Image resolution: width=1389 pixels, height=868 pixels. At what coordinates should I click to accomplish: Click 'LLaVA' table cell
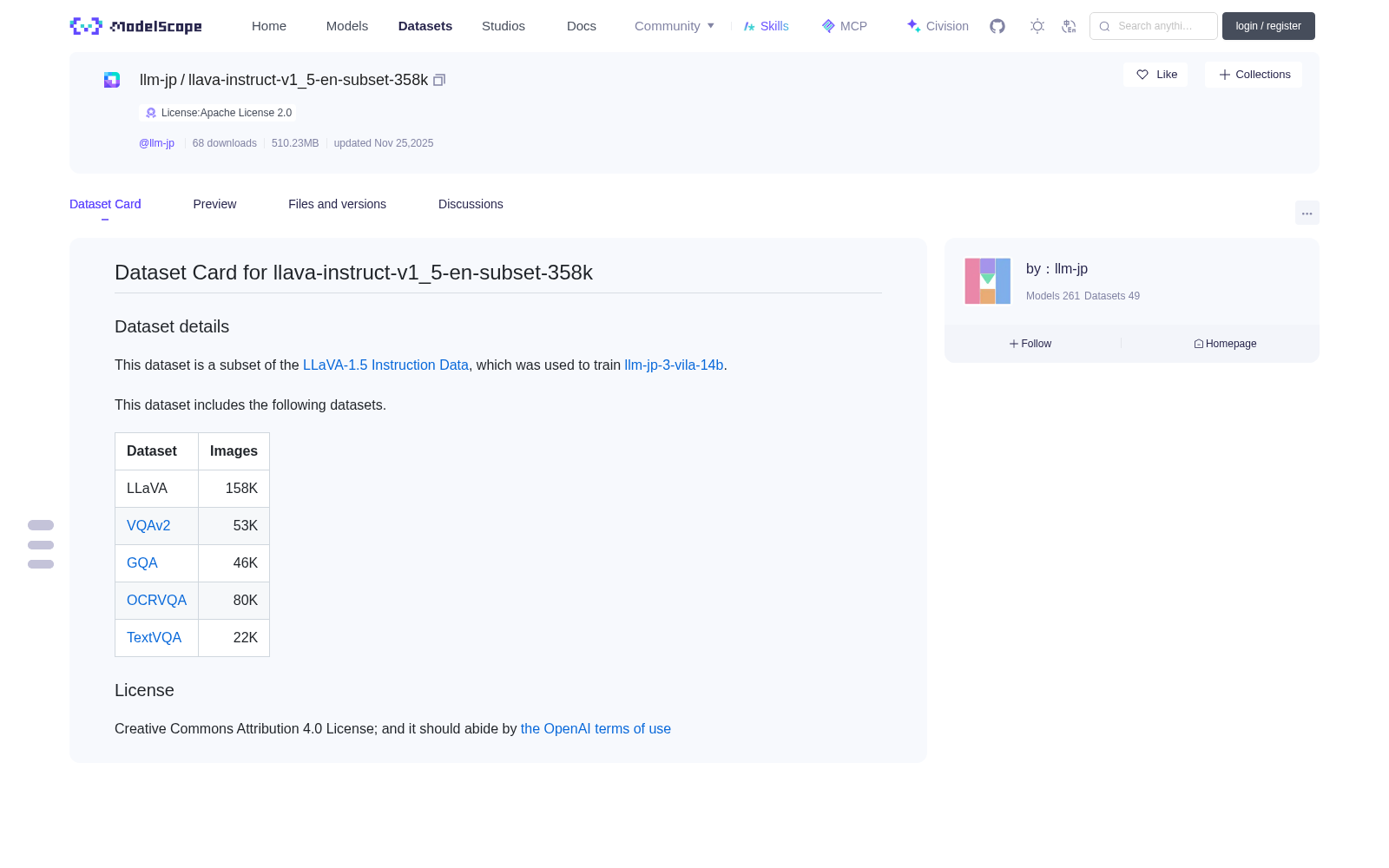click(x=156, y=489)
